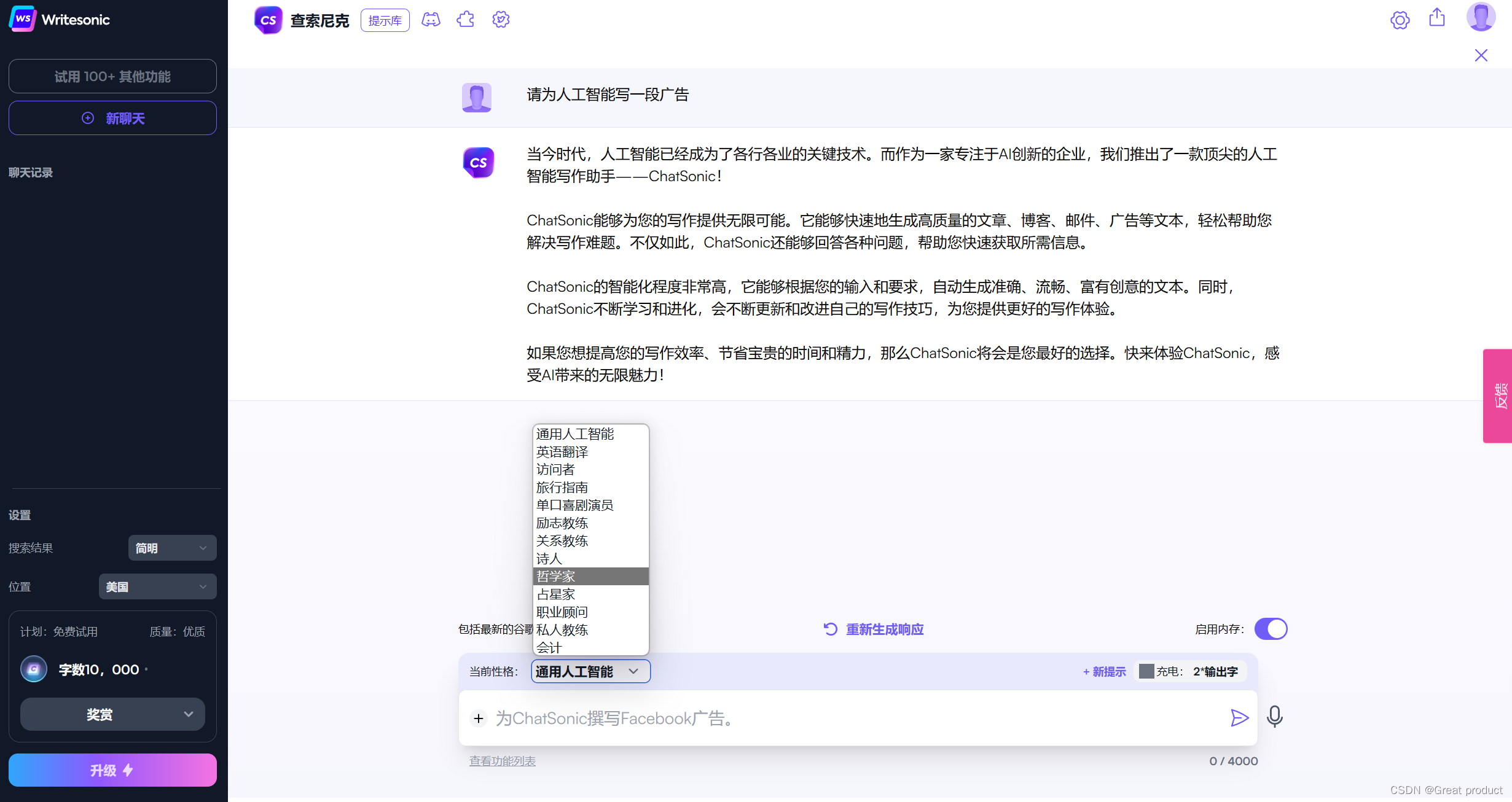The height and width of the screenshot is (802, 1512).
Task: Click the 升级 upgrade button
Action: point(112,770)
